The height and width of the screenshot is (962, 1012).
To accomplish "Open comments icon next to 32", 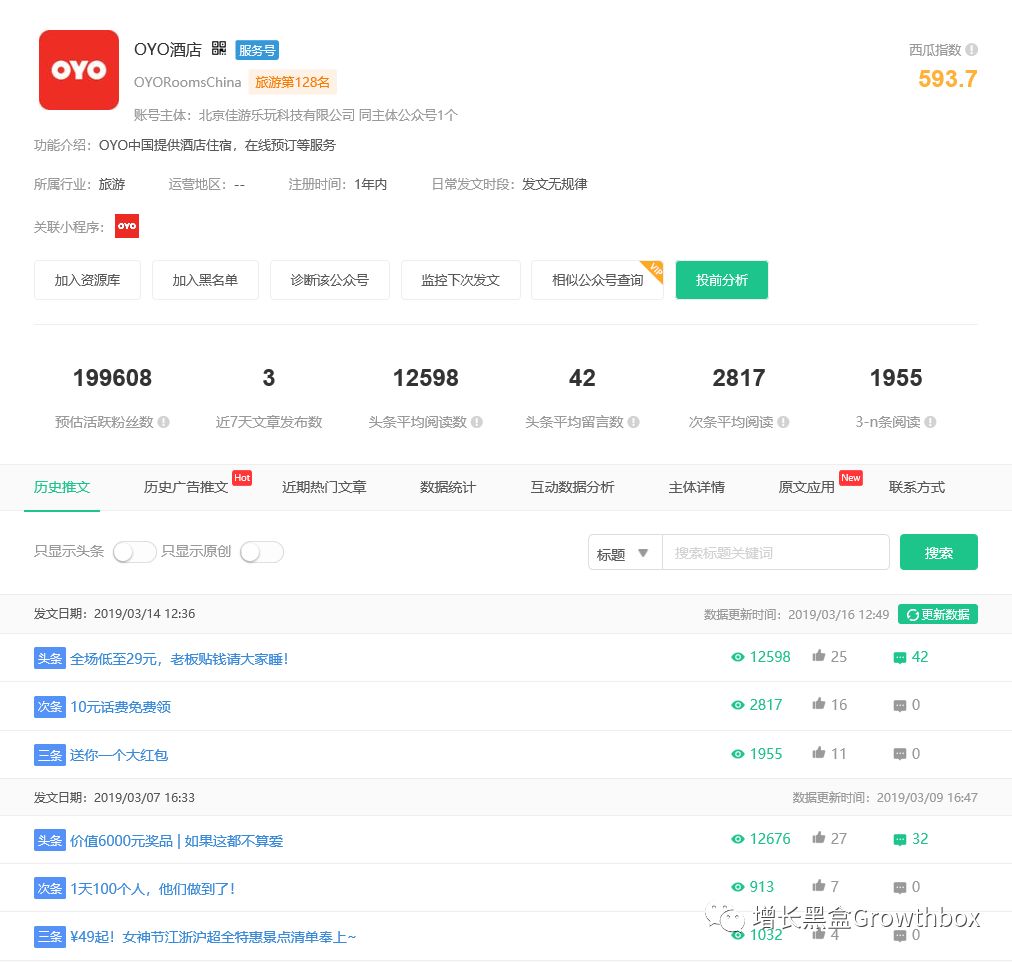I will coord(899,839).
